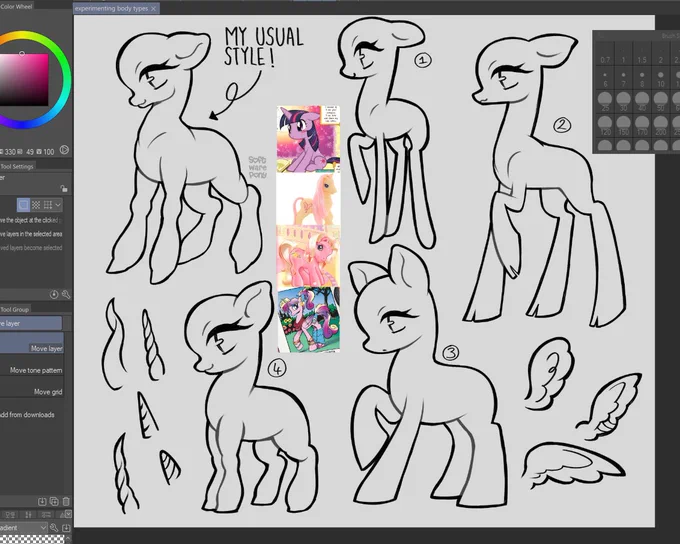Select the Move tone pattern sub tool
The image size is (680, 544).
(x=32, y=365)
